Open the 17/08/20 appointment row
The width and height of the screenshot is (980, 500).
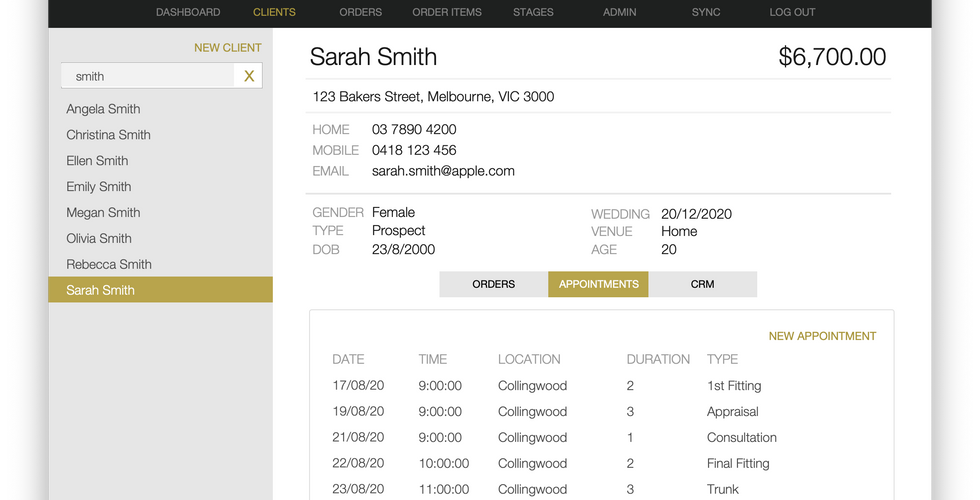pos(601,386)
